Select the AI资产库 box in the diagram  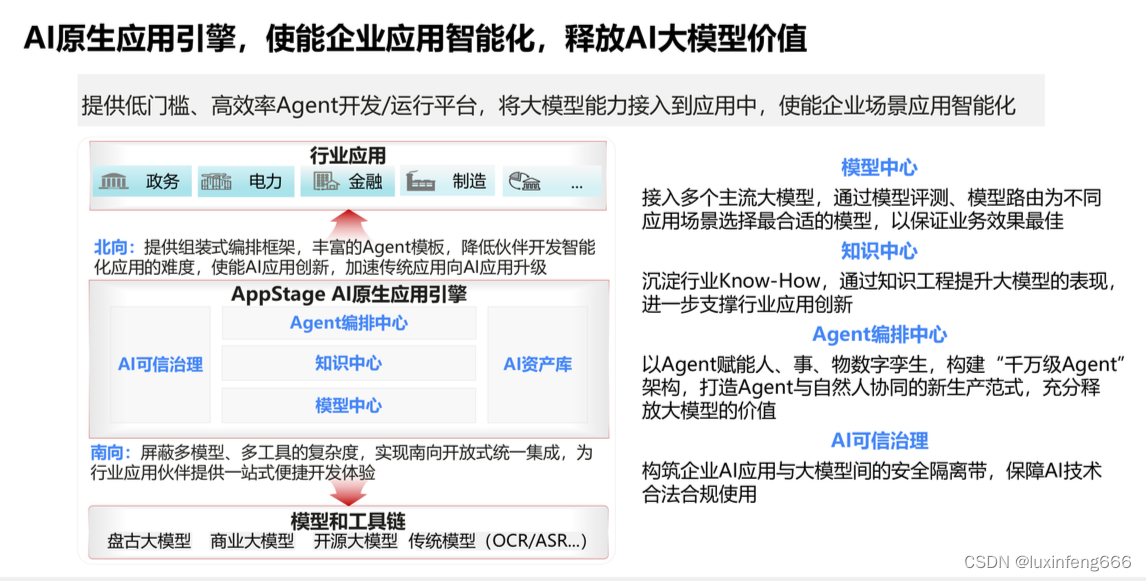[537, 364]
